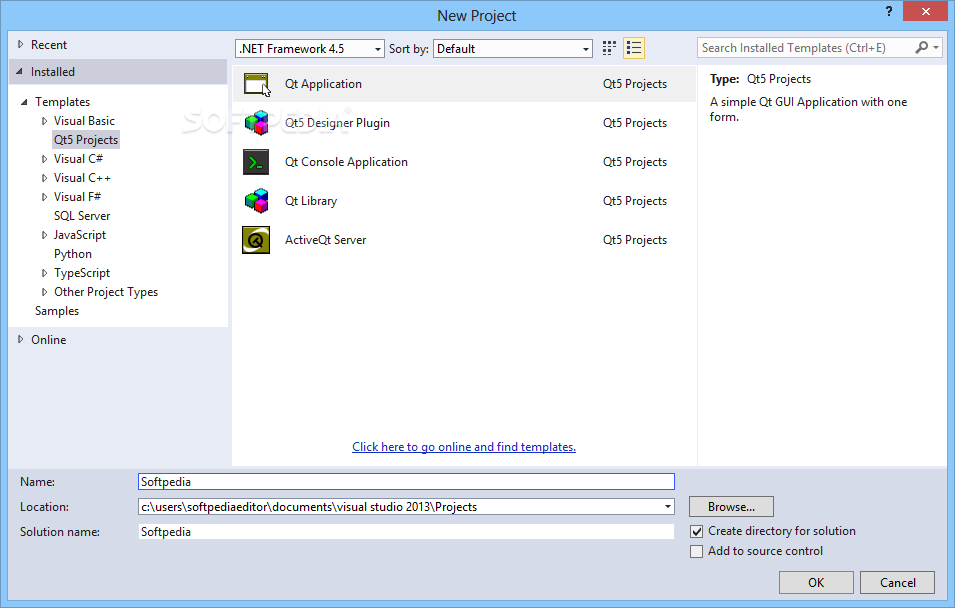The image size is (955, 608).
Task: Click the link to find templates online
Action: [463, 447]
